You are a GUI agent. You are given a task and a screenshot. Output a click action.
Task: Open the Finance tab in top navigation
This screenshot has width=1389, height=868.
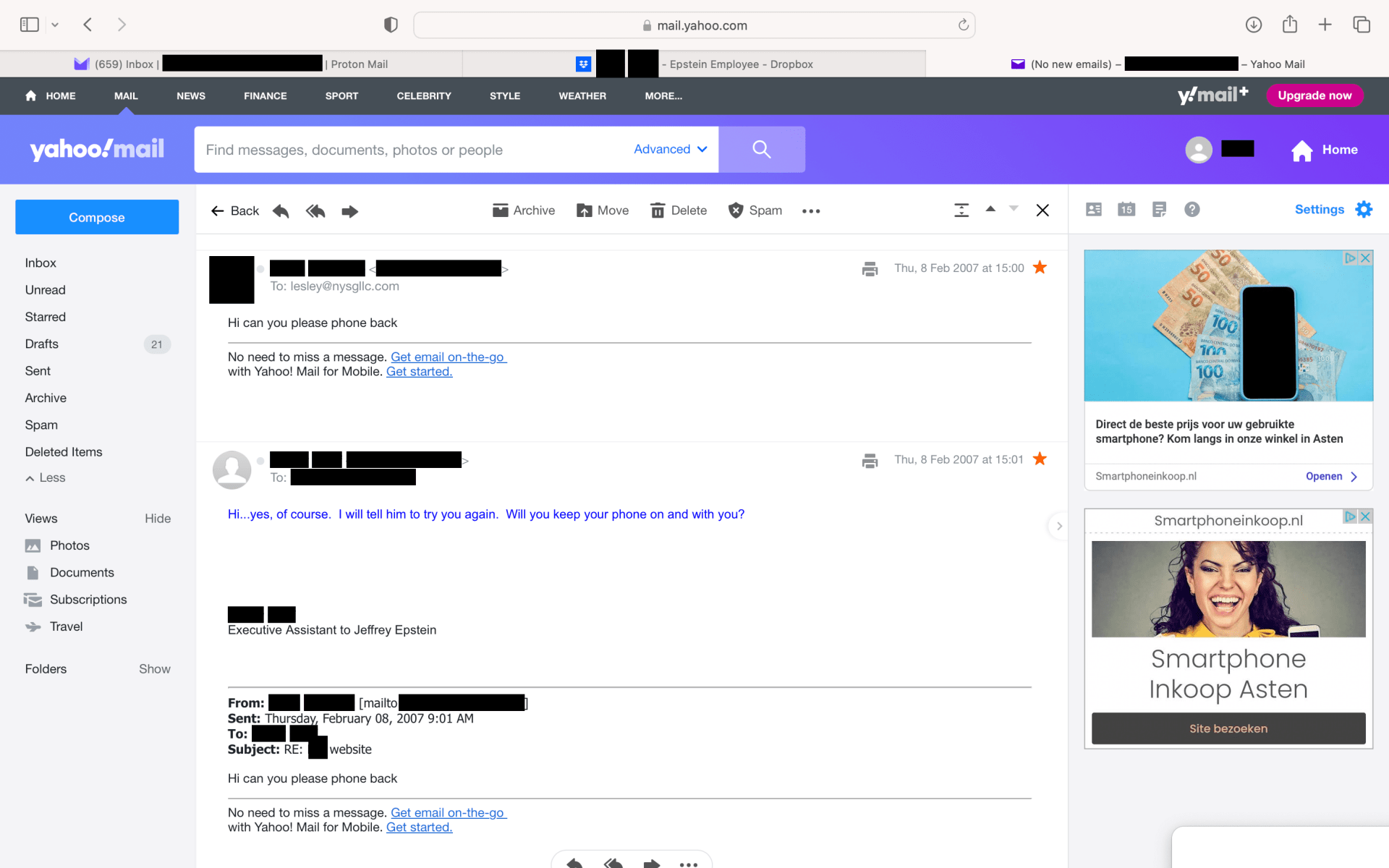(x=265, y=95)
